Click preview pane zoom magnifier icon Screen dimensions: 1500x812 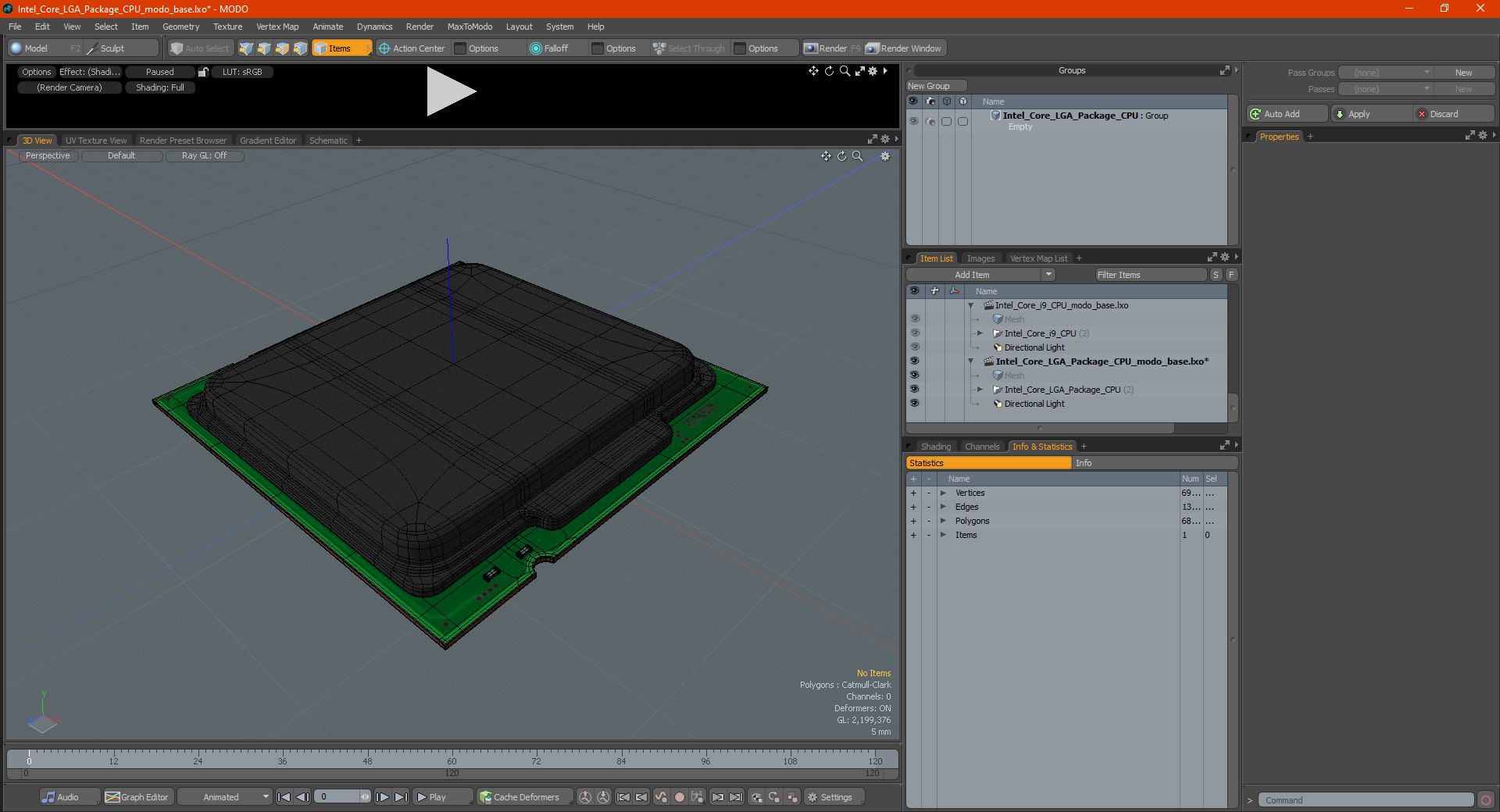845,71
